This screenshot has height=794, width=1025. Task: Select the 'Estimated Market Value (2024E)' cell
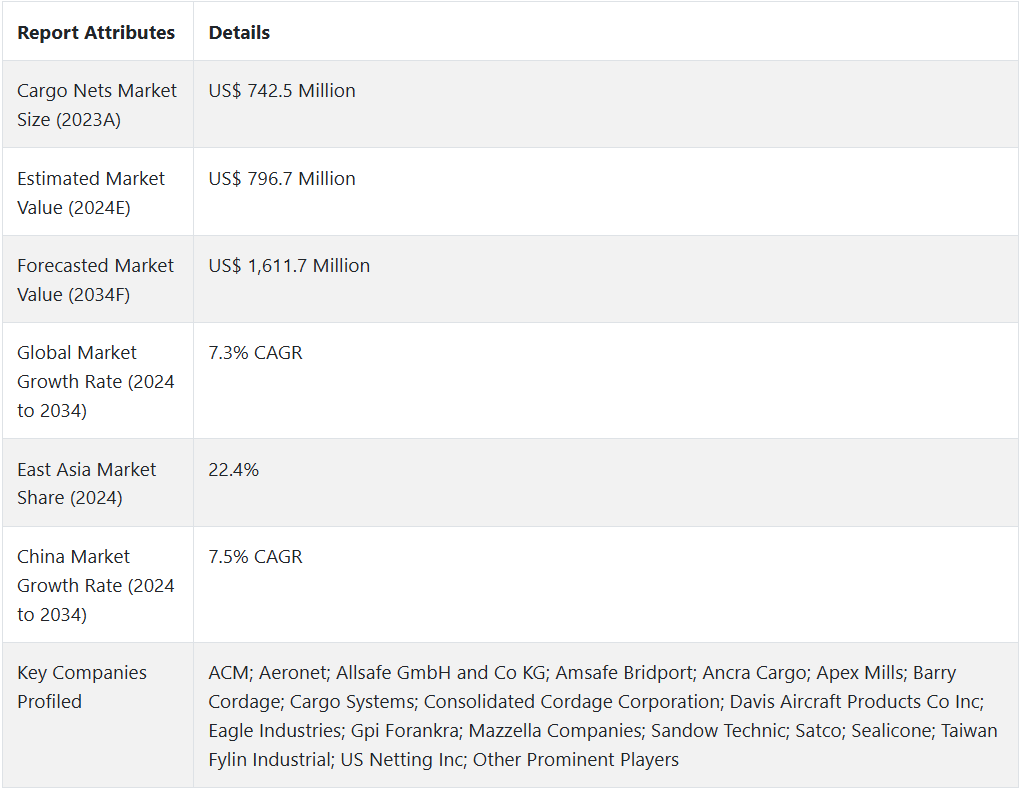pos(98,192)
